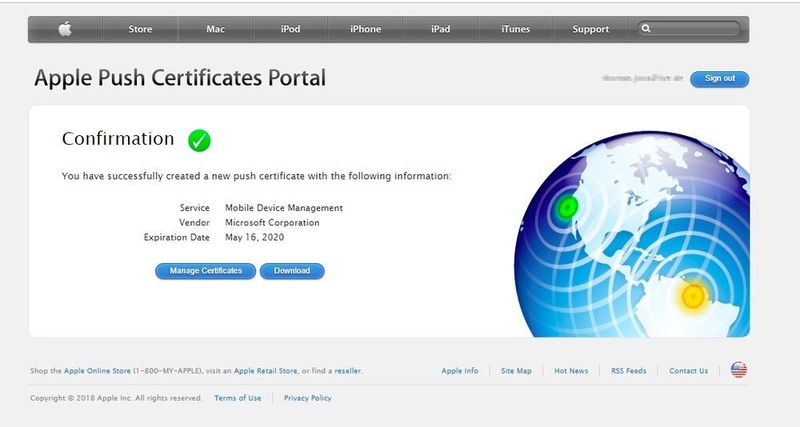Image resolution: width=800 pixels, height=427 pixels.
Task: Follow the reseller link
Action: coord(348,371)
